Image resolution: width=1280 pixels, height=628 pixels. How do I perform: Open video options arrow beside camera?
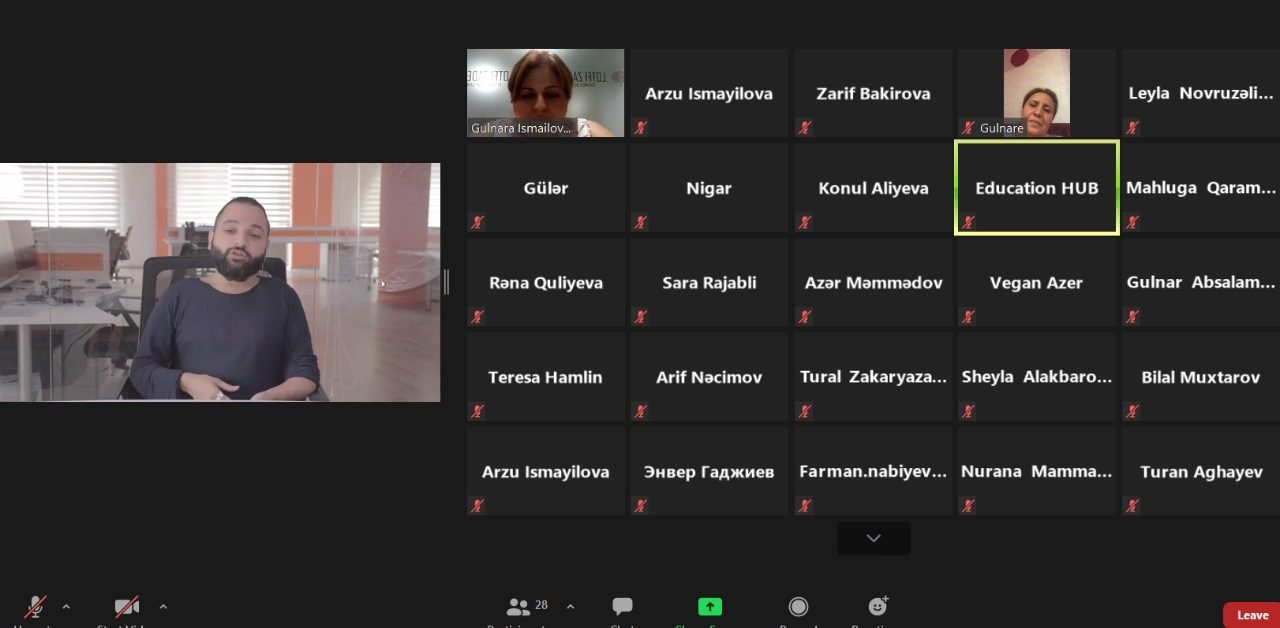point(163,606)
